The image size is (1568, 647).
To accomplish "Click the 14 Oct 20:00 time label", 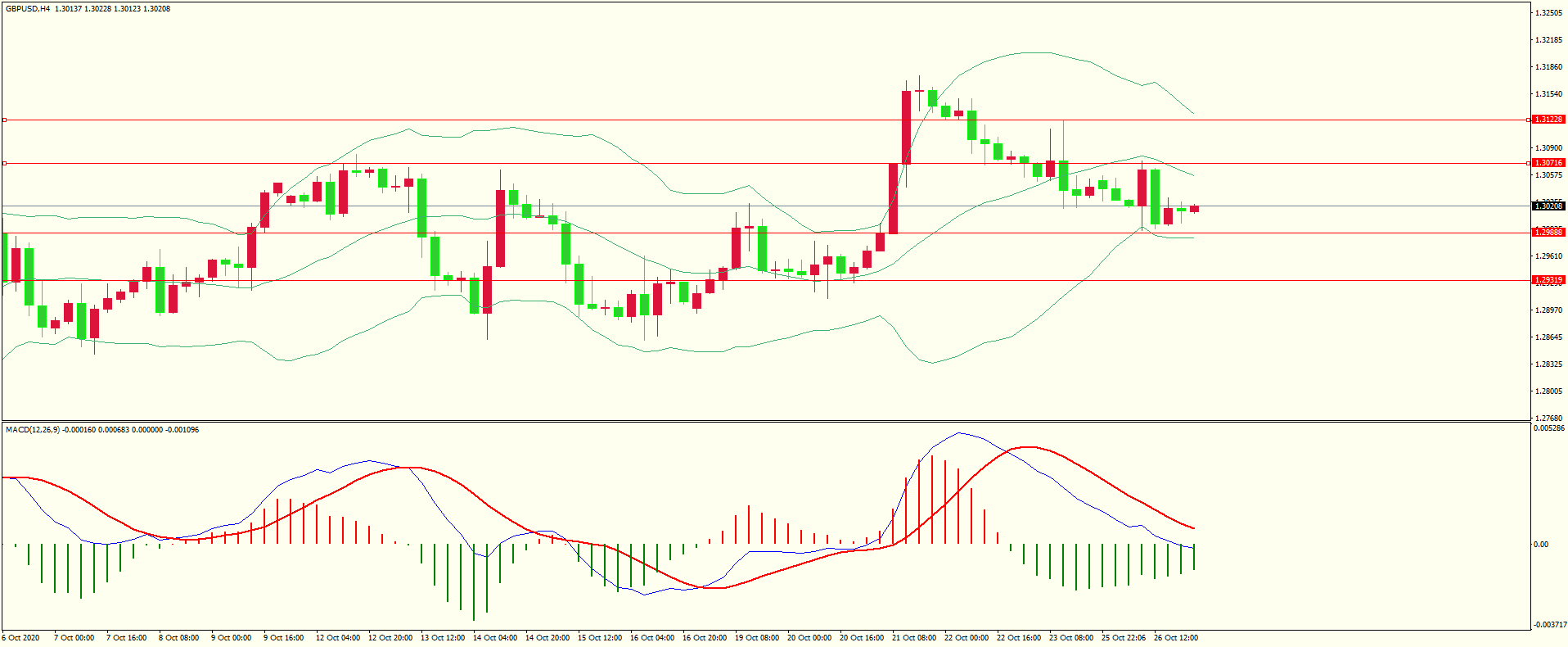I will (x=547, y=638).
